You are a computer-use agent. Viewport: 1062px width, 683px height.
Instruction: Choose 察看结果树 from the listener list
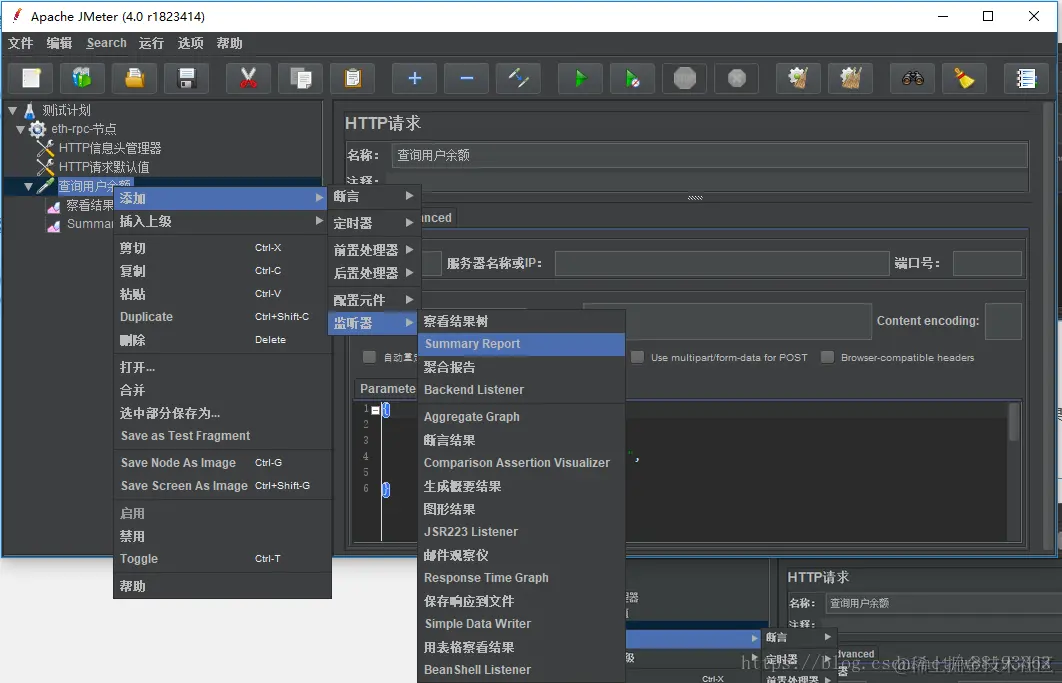(x=521, y=321)
